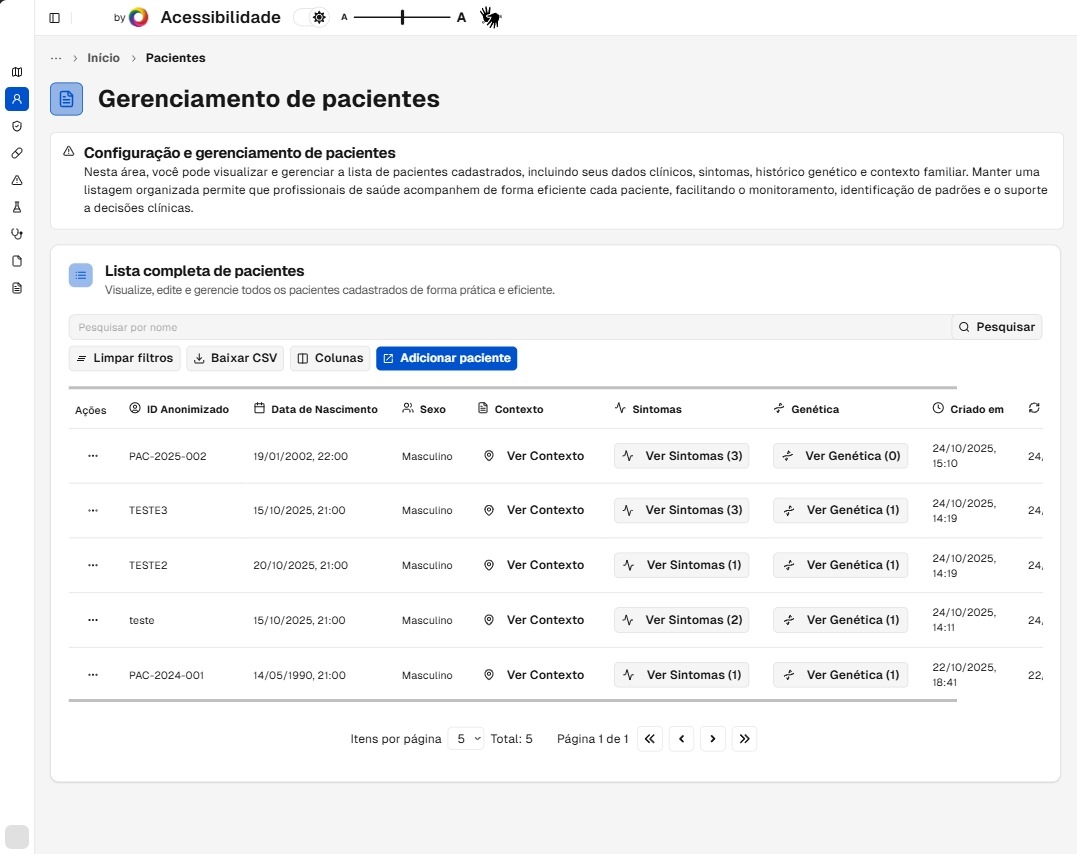Click the shield icon in sidebar

tap(17, 126)
